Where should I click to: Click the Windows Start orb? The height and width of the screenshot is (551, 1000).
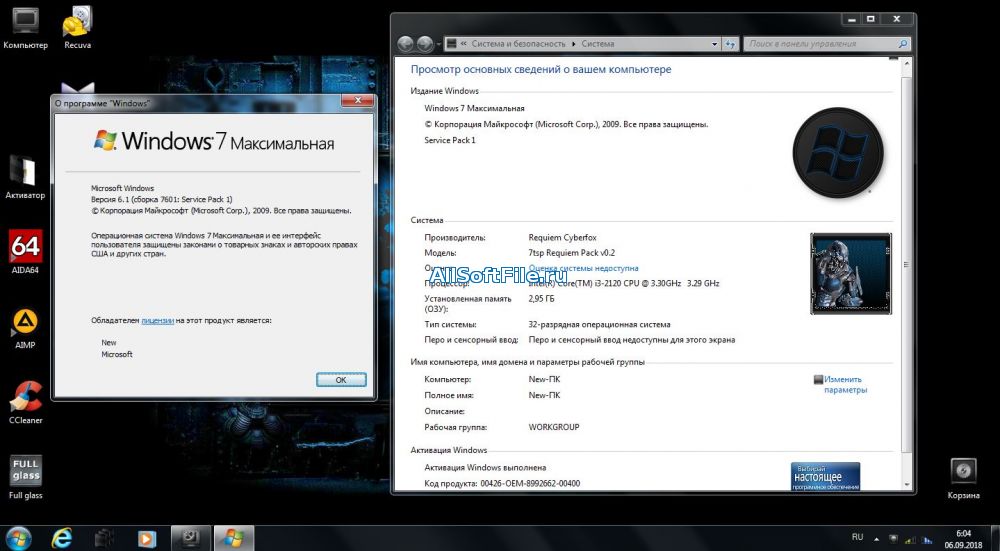18,538
